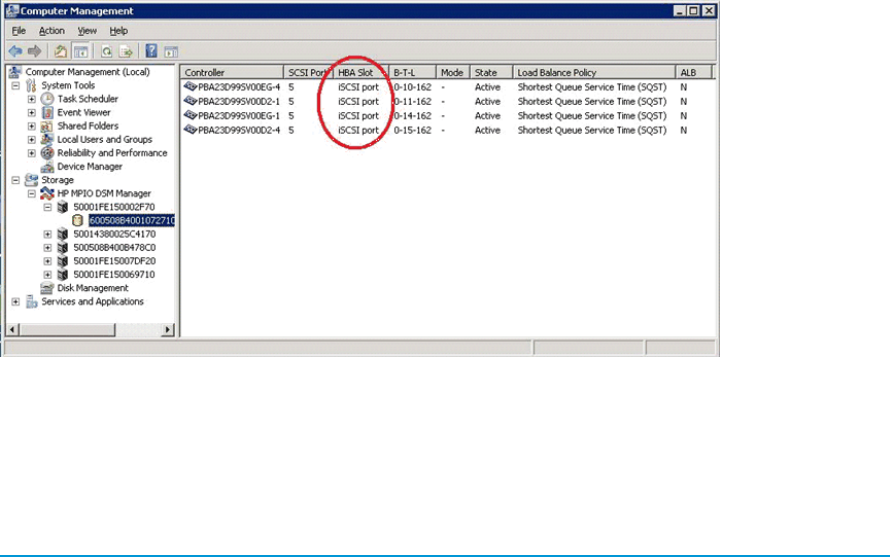This screenshot has width=890, height=557.
Task: Click the Event Viewer icon
Action: click(x=47, y=112)
